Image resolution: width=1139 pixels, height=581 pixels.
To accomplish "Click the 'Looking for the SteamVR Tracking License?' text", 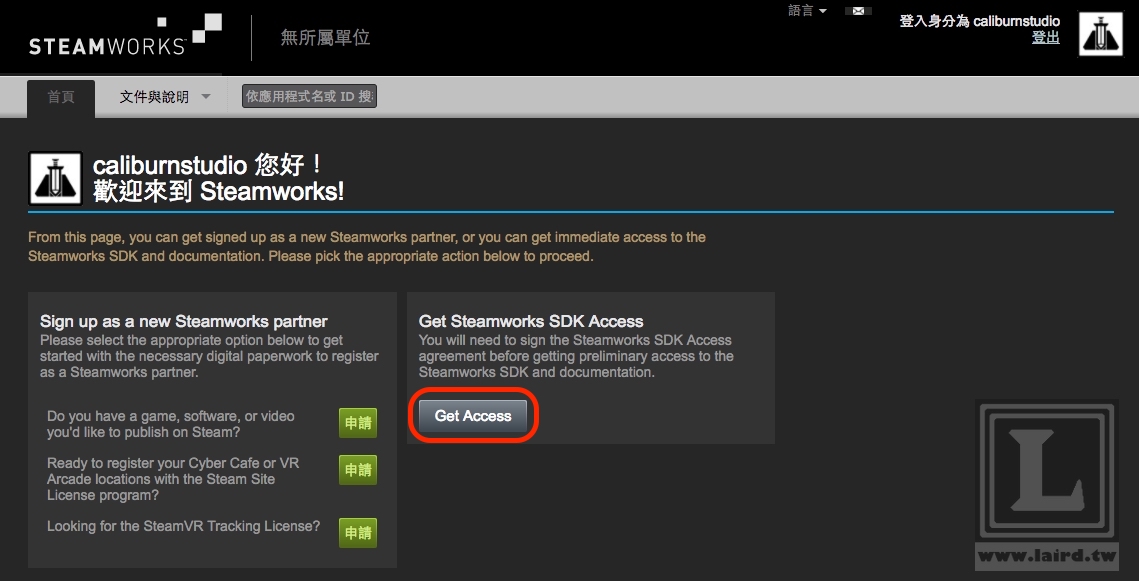I will pyautogui.click(x=184, y=526).
